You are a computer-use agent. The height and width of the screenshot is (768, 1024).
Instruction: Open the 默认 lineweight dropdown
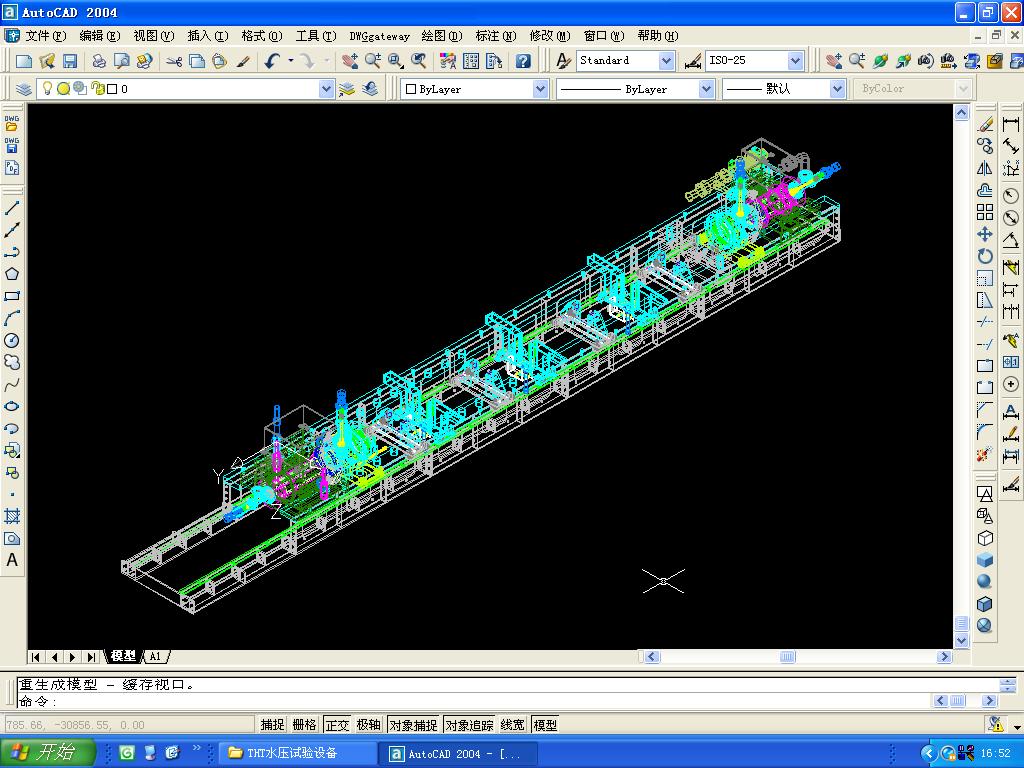click(838, 89)
